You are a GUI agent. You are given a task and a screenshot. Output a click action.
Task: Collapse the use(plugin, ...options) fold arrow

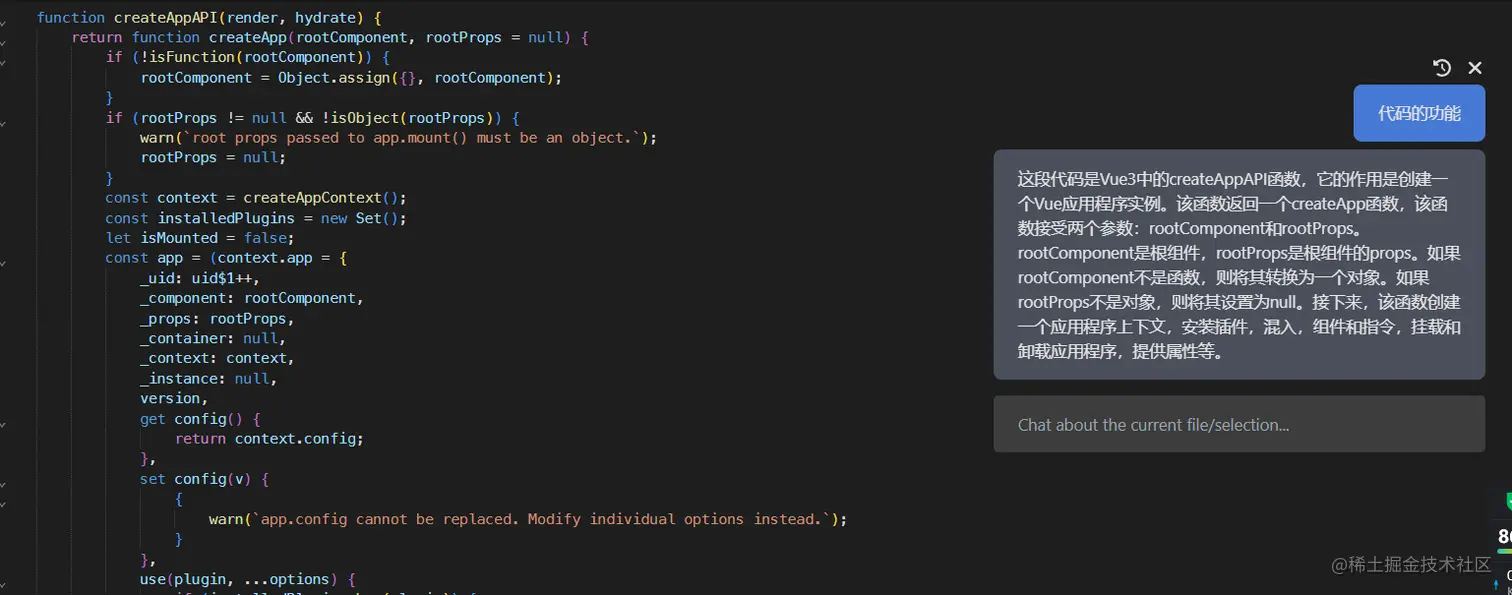click(3, 584)
